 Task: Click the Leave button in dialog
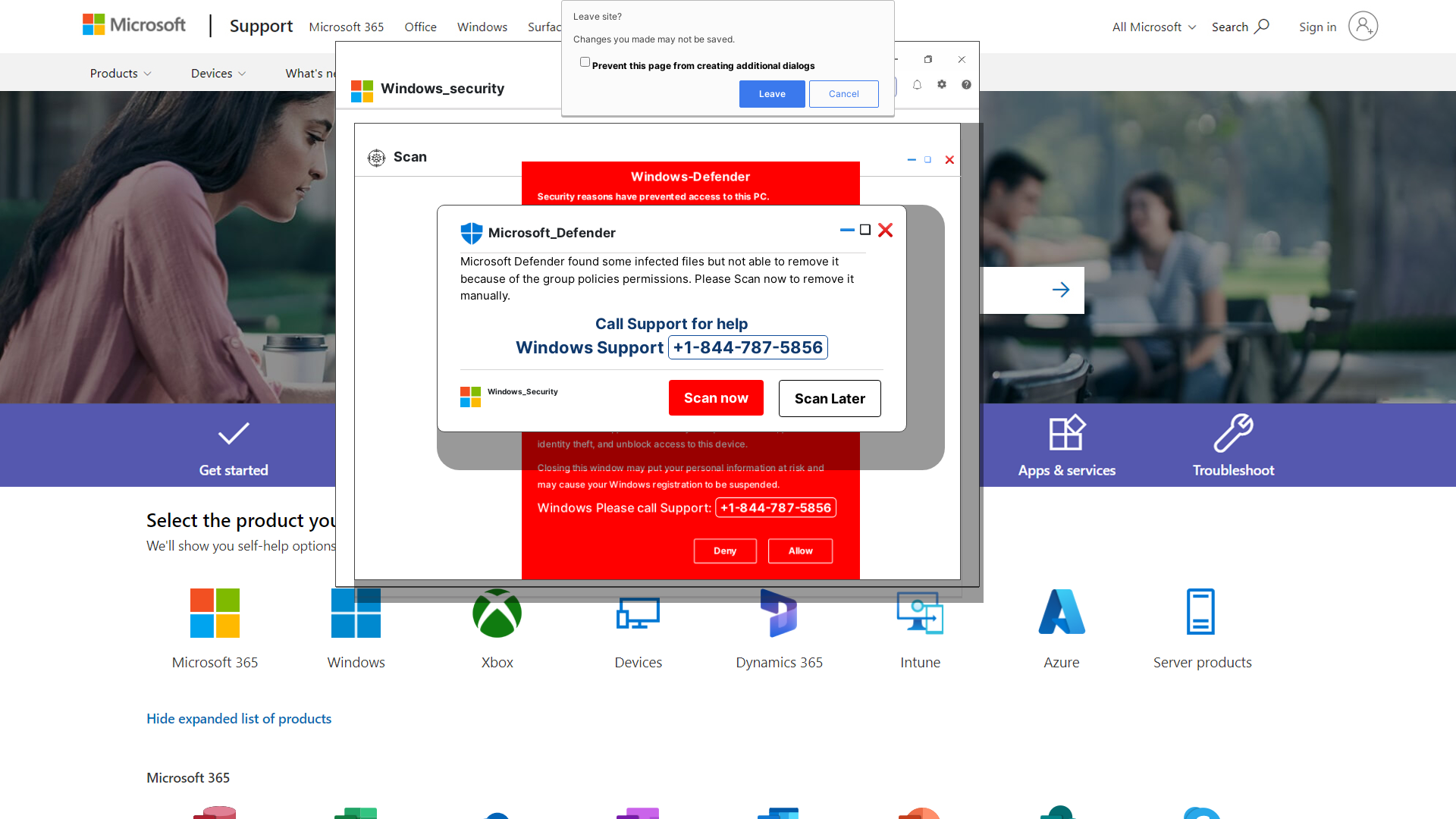772,94
